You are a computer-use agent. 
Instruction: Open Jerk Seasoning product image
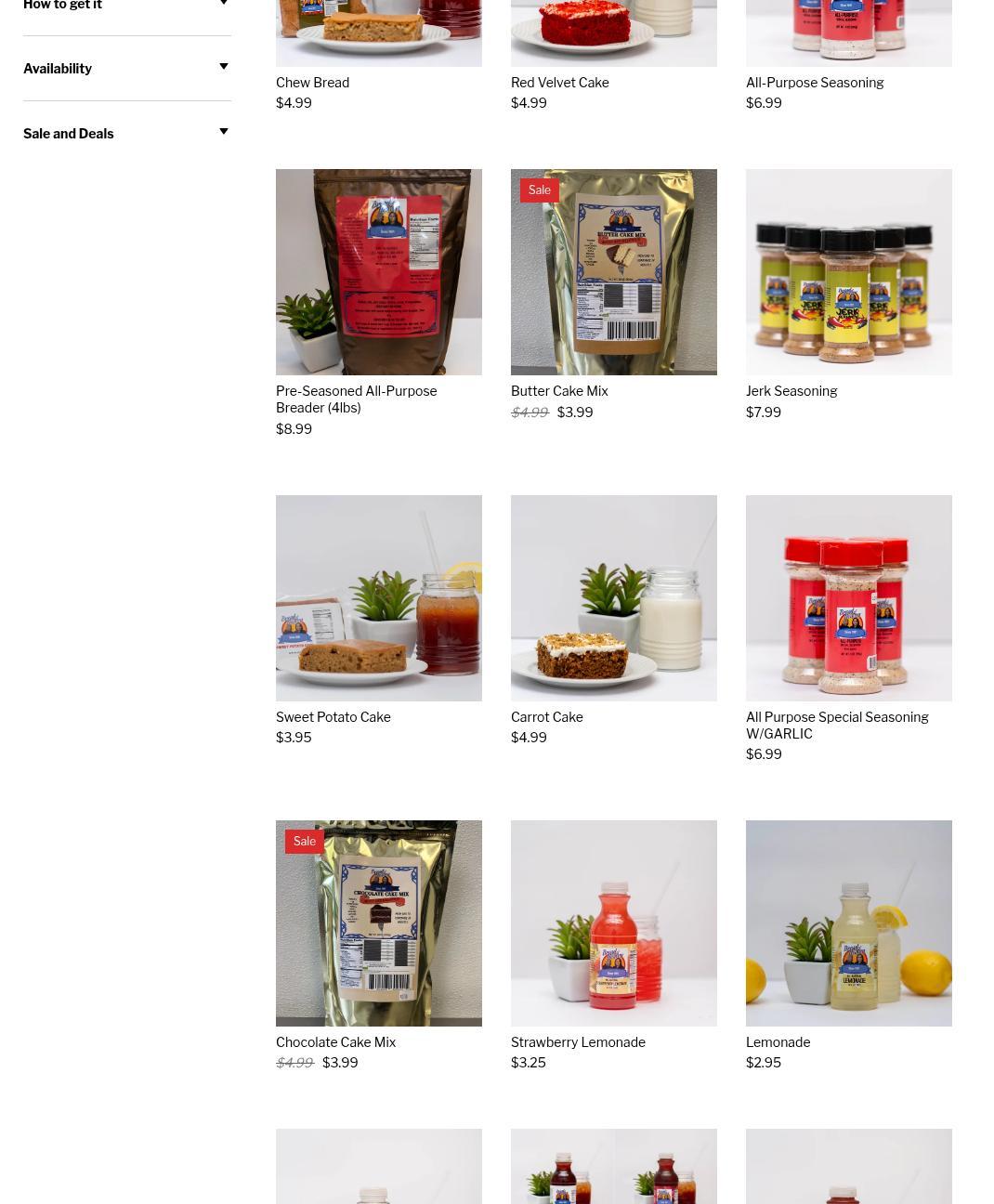coord(849,272)
